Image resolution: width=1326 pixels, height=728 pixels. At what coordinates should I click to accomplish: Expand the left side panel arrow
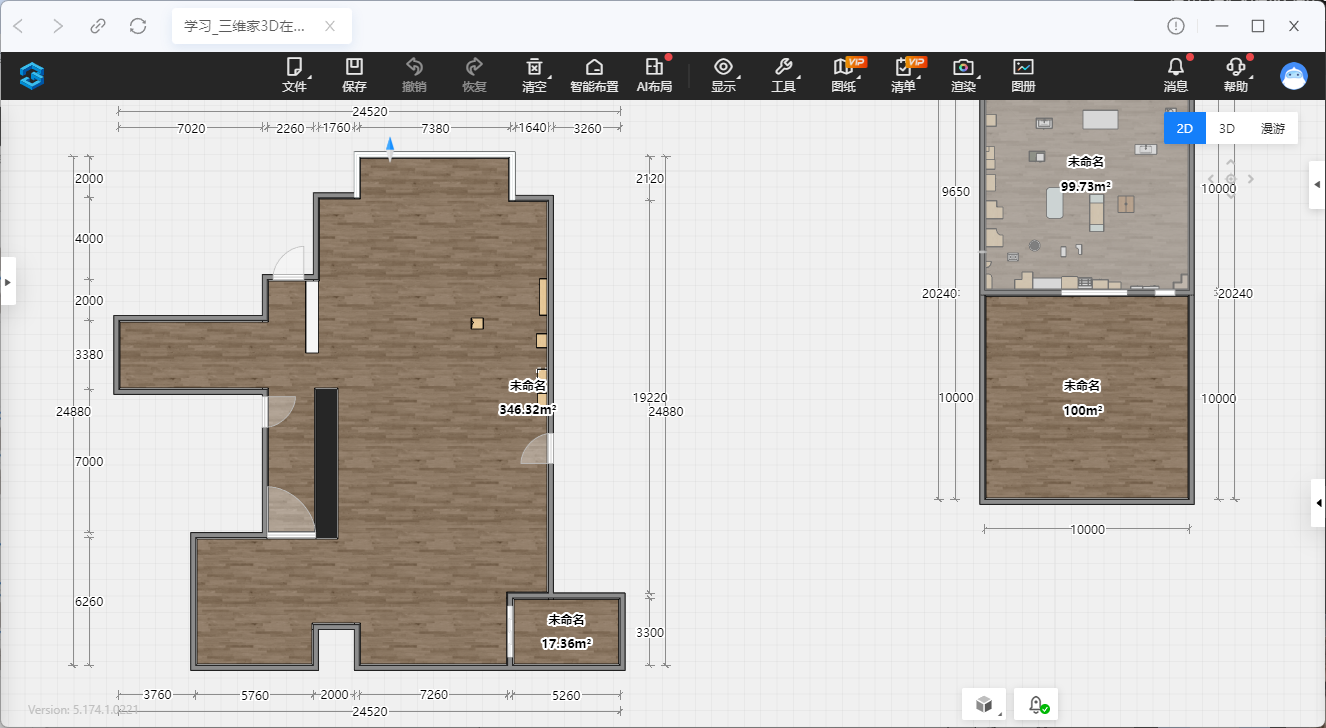click(x=8, y=282)
